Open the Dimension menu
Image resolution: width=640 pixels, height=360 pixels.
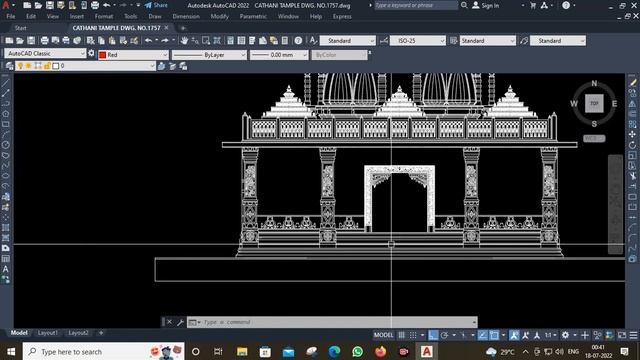click(186, 16)
